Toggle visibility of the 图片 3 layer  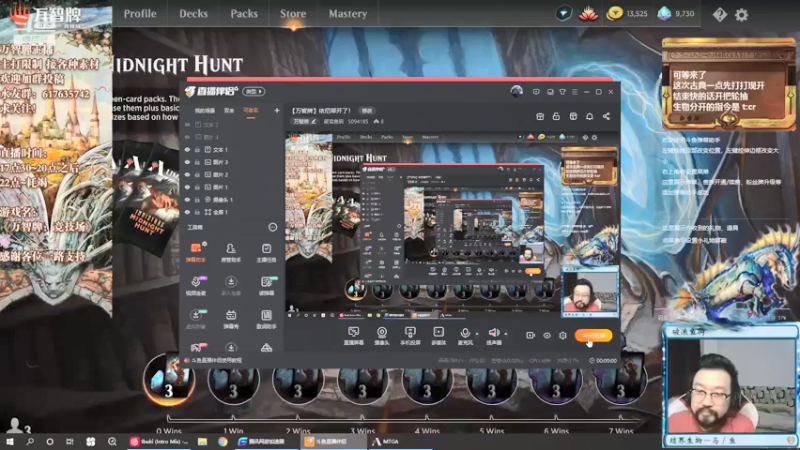(x=187, y=162)
